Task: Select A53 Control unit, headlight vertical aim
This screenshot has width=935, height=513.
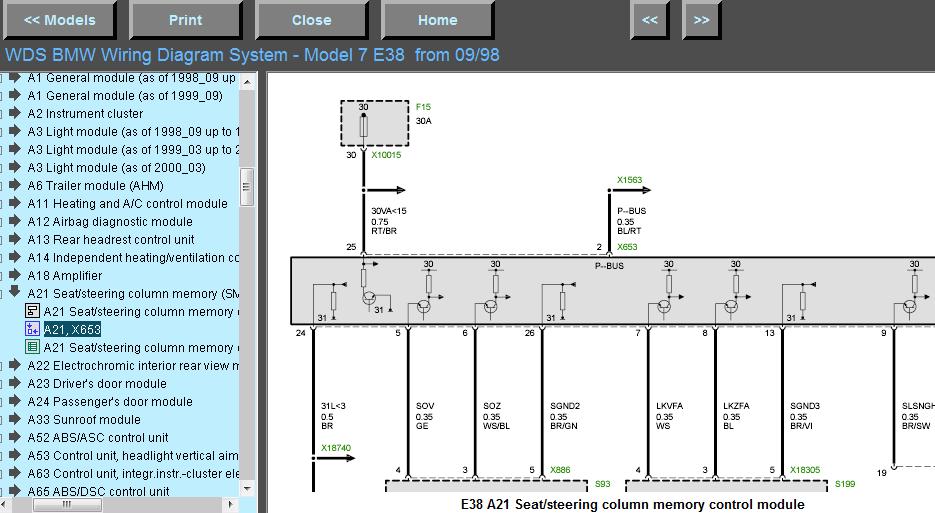Action: [133, 456]
